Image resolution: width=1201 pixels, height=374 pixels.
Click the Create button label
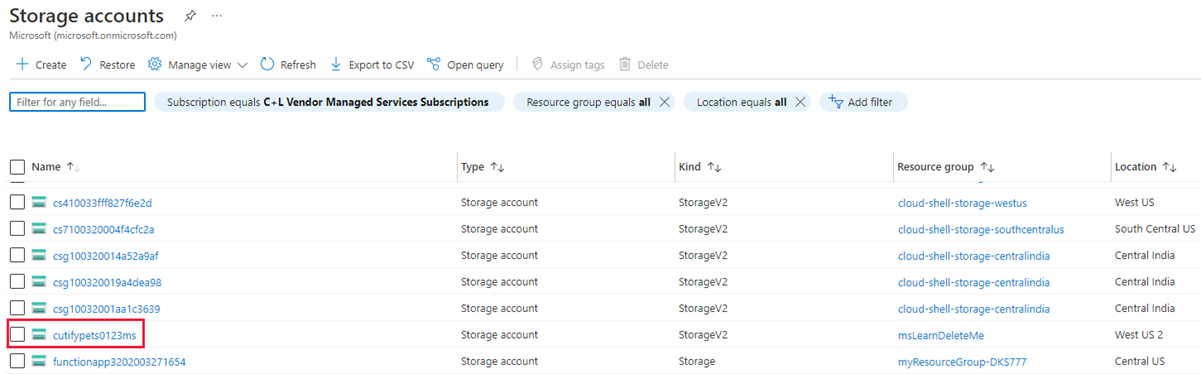tap(51, 65)
